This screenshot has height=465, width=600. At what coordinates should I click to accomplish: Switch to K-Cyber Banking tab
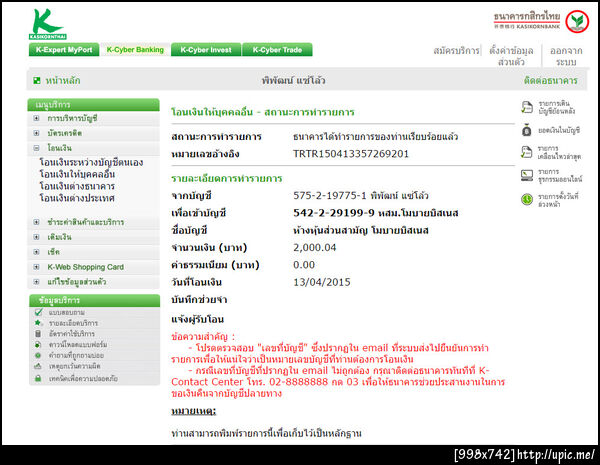point(135,50)
